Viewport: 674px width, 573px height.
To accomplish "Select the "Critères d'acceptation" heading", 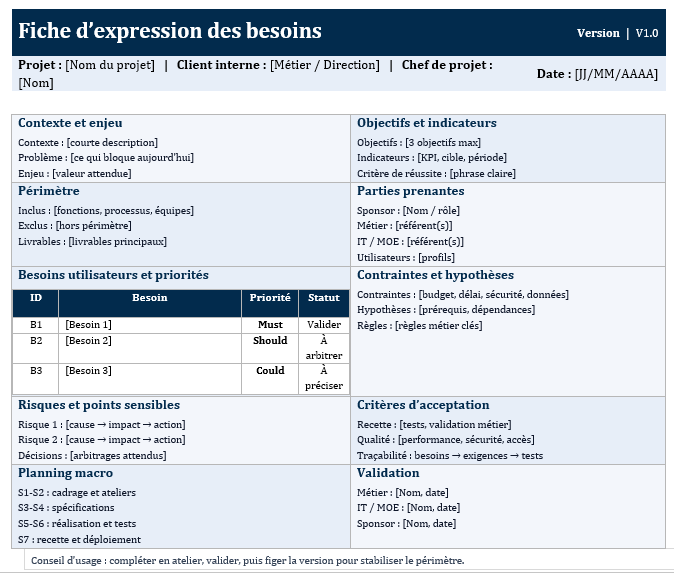I will click(423, 405).
